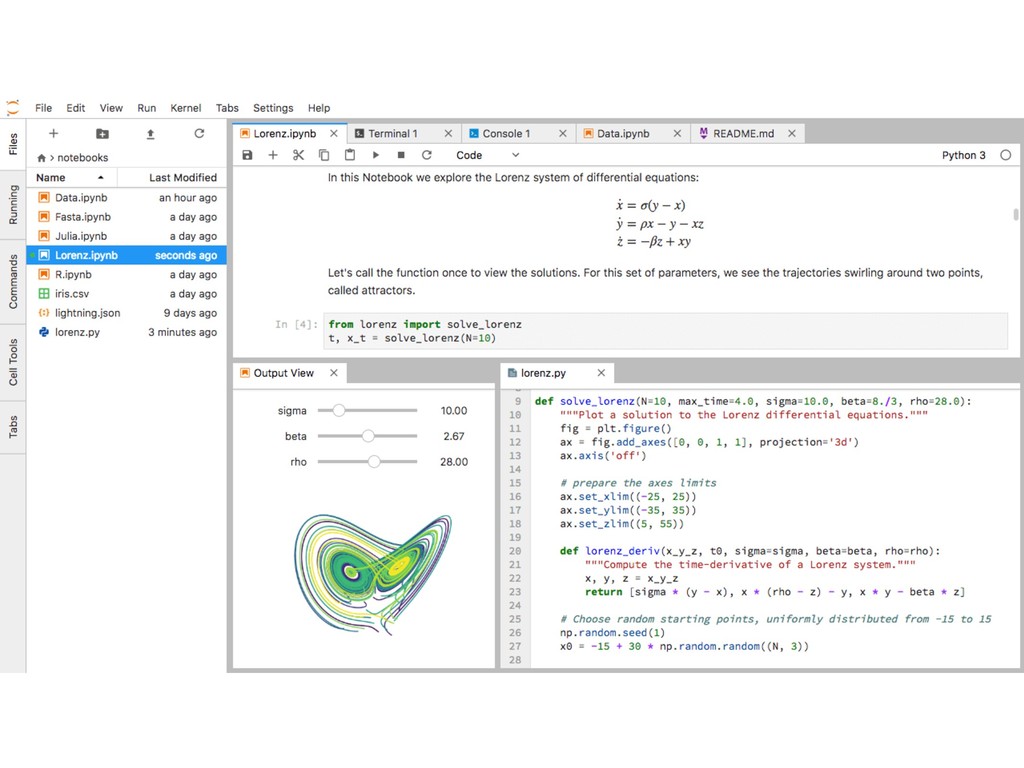This screenshot has height=768, width=1024.
Task: Refresh the file browser list
Action: tap(199, 133)
